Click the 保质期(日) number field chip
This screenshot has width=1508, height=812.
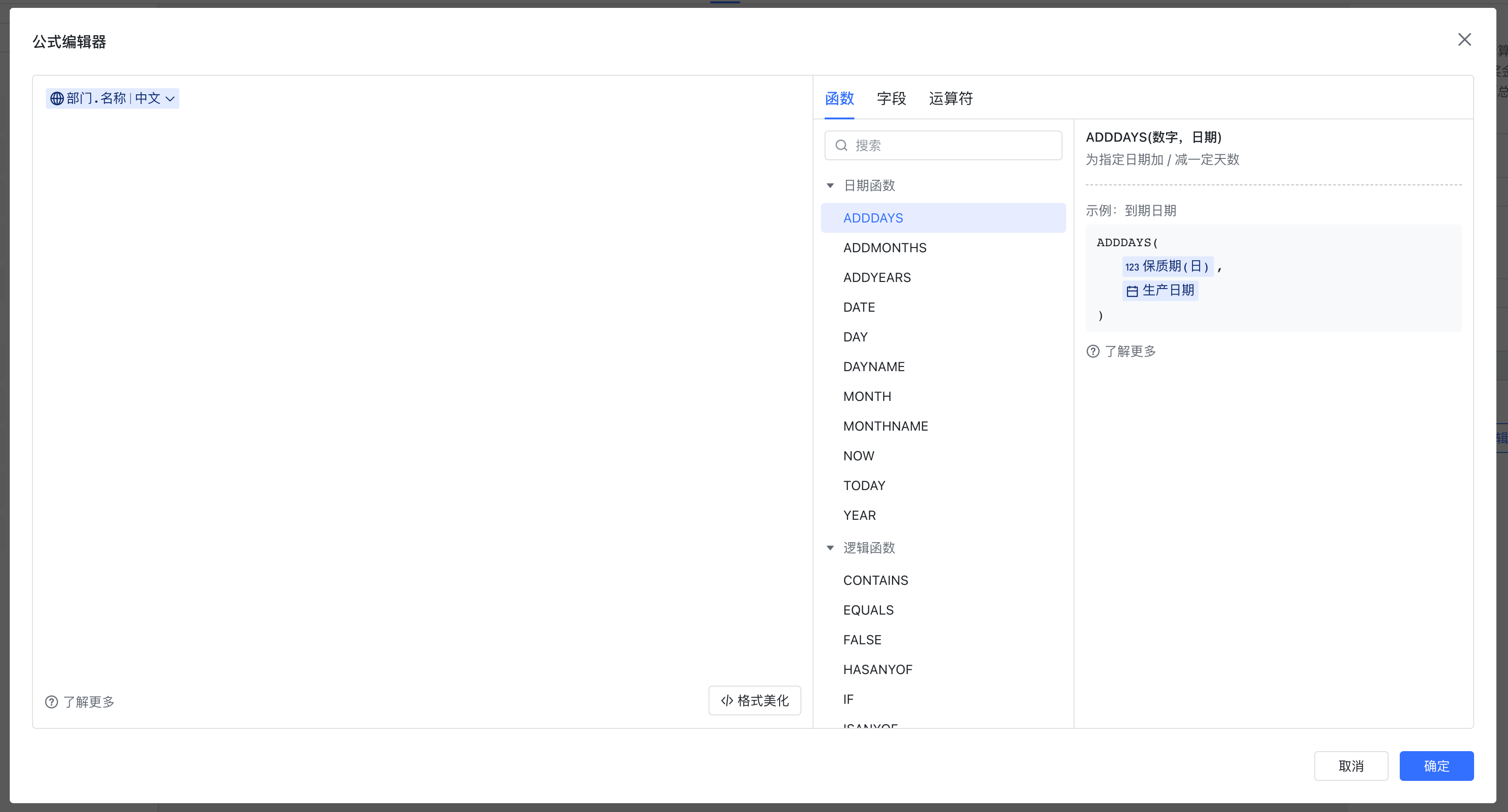(x=1167, y=266)
